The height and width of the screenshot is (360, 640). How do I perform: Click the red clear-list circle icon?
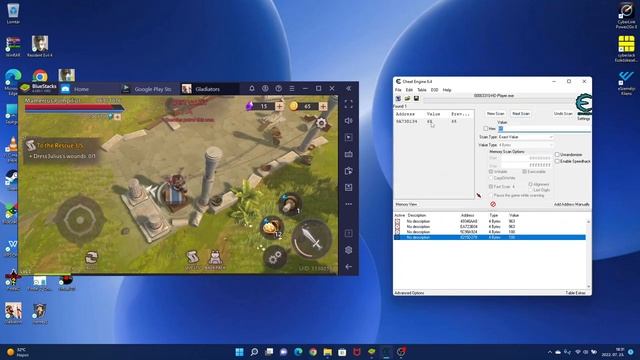[x=493, y=204]
